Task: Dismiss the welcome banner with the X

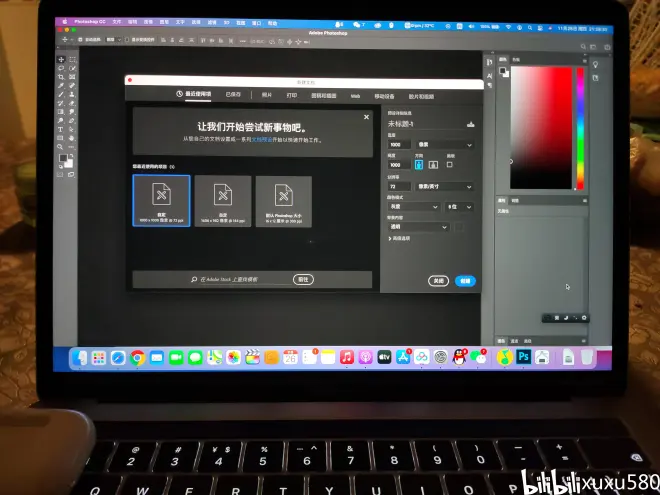Action: click(366, 117)
